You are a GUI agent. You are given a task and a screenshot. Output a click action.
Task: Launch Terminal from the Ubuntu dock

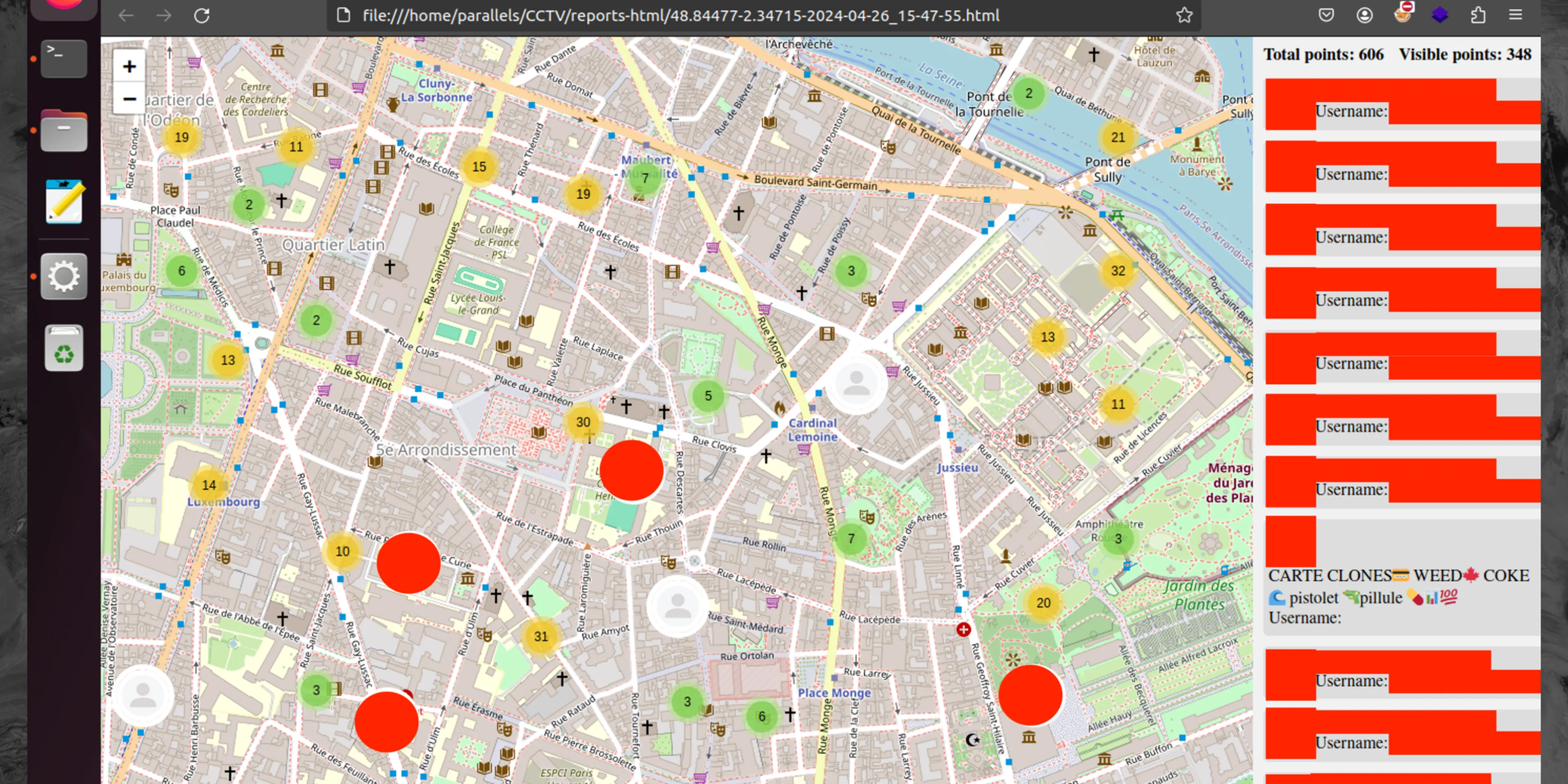[x=64, y=58]
